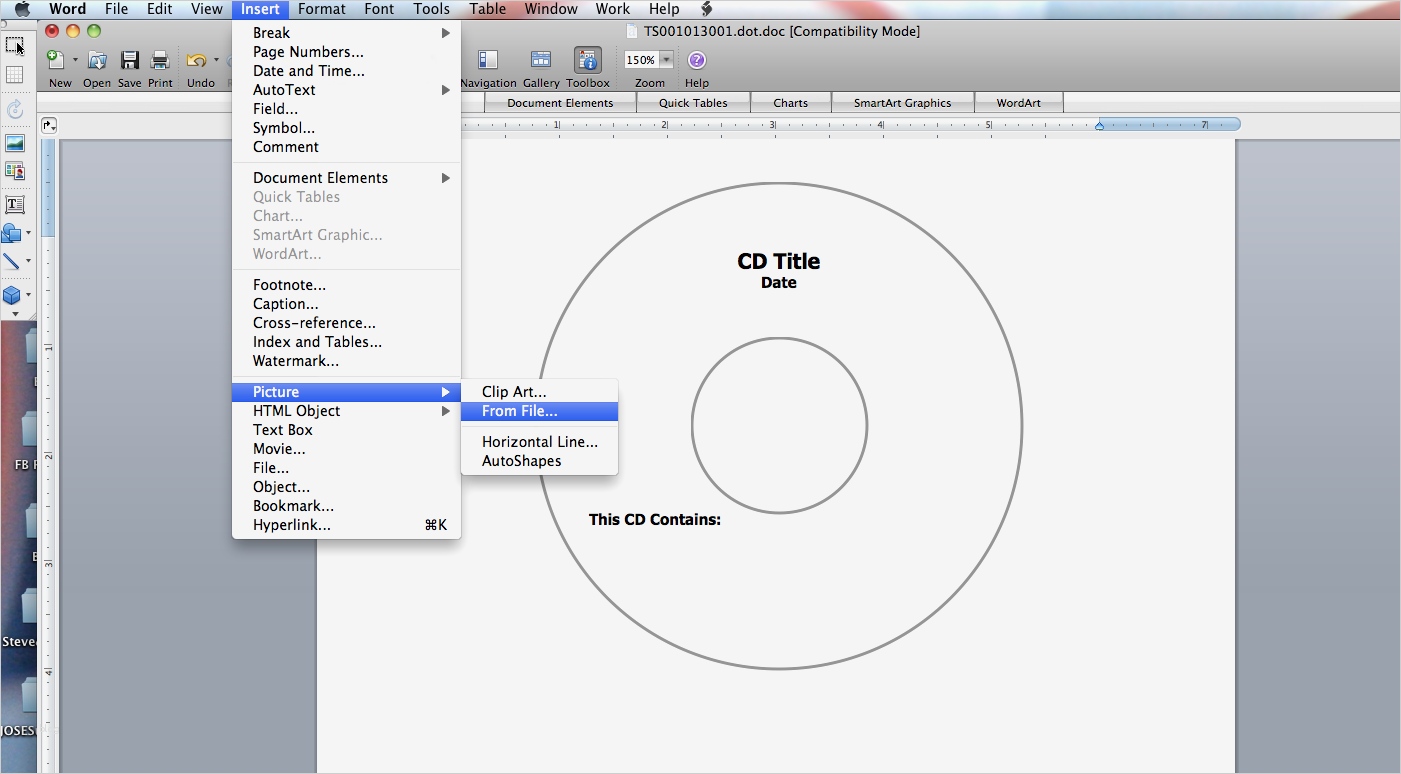
Task: Open the New document dropdown arrow
Action: (75, 60)
